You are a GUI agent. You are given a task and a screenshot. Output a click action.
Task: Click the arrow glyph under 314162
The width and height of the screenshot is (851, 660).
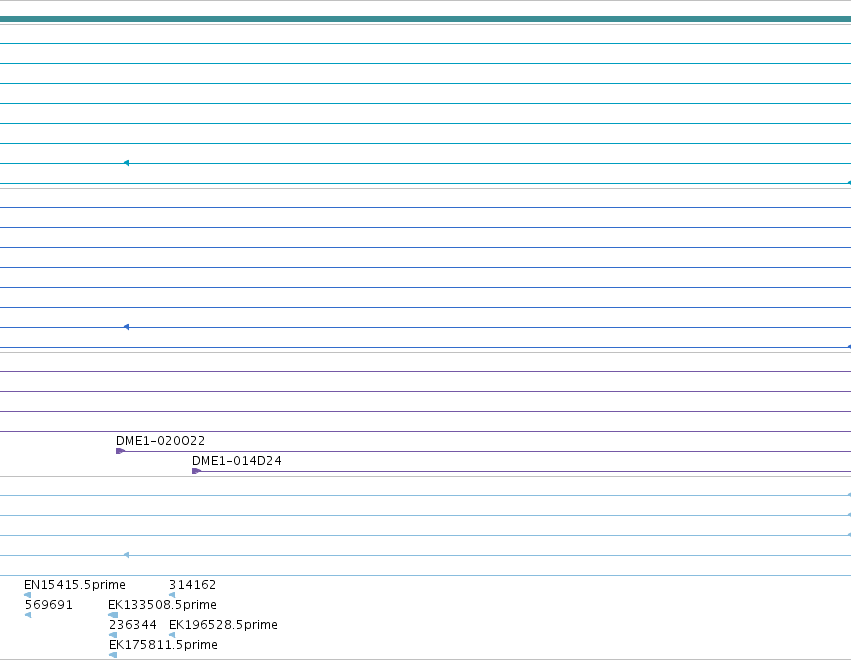(172, 595)
